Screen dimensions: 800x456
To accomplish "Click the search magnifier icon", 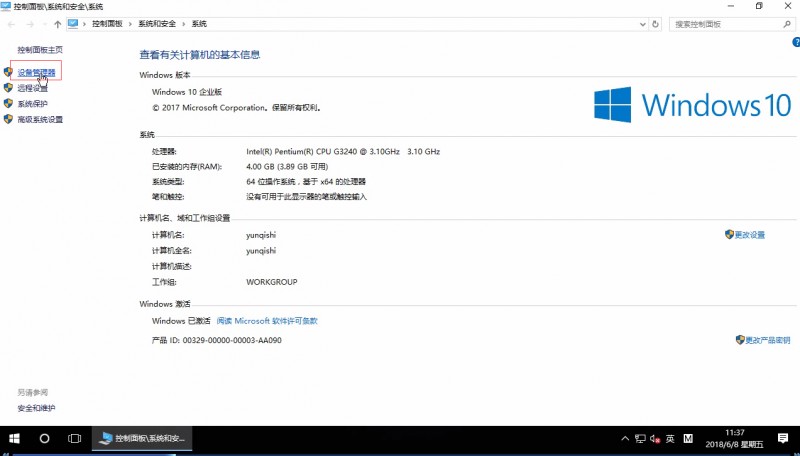I will (787, 24).
